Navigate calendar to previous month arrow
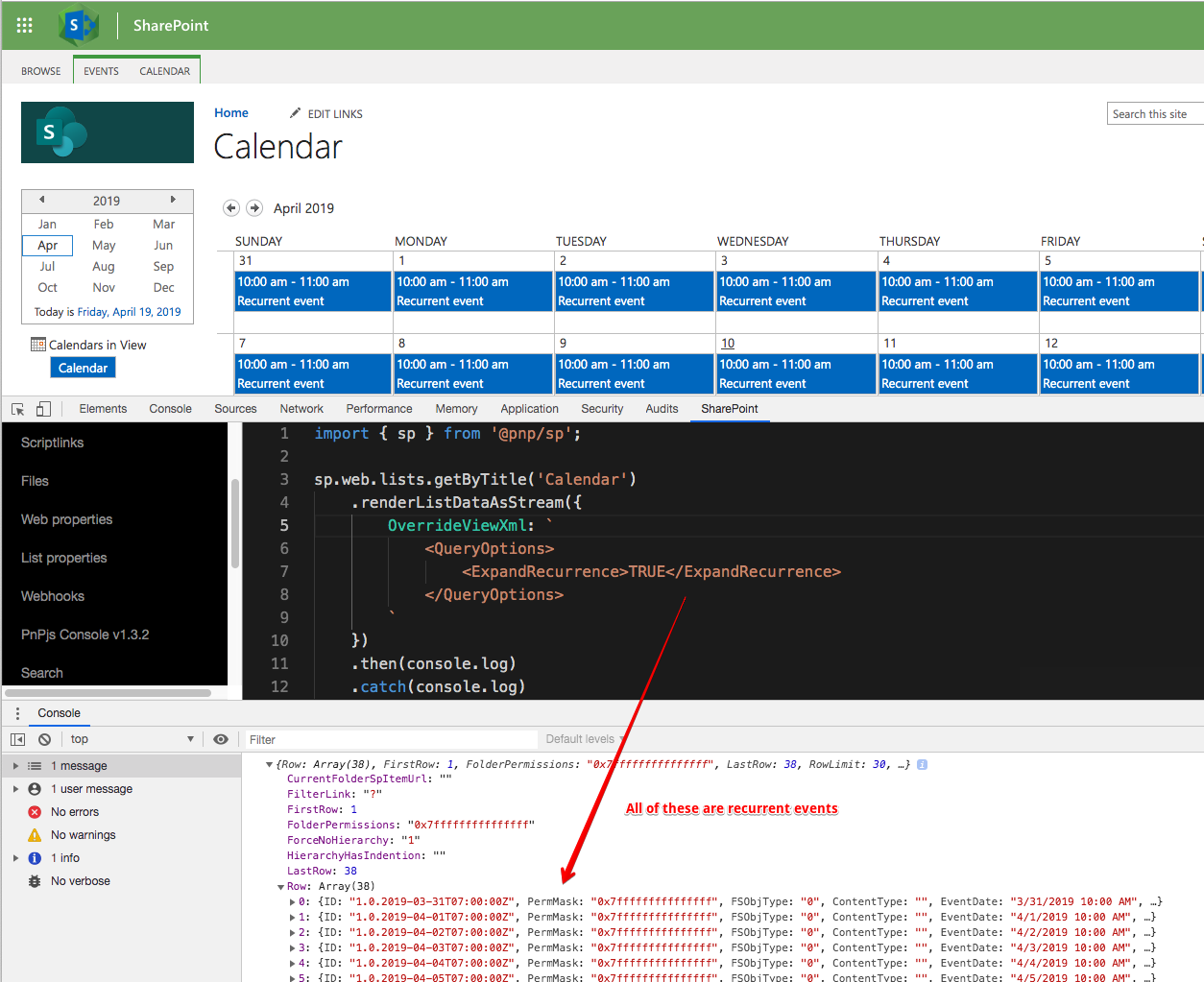This screenshot has width=1204, height=982. (231, 207)
